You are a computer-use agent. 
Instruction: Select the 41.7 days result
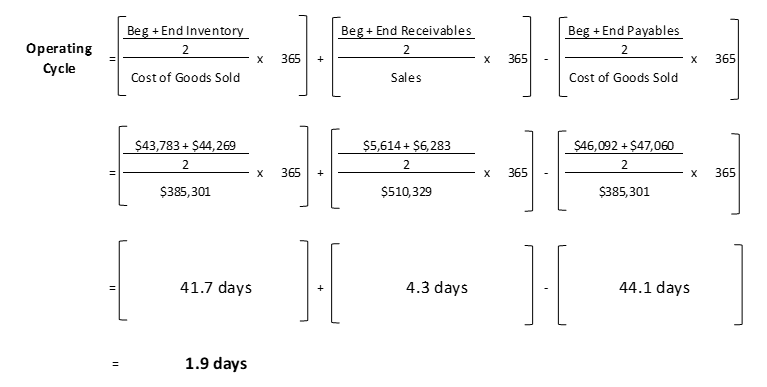pos(216,287)
